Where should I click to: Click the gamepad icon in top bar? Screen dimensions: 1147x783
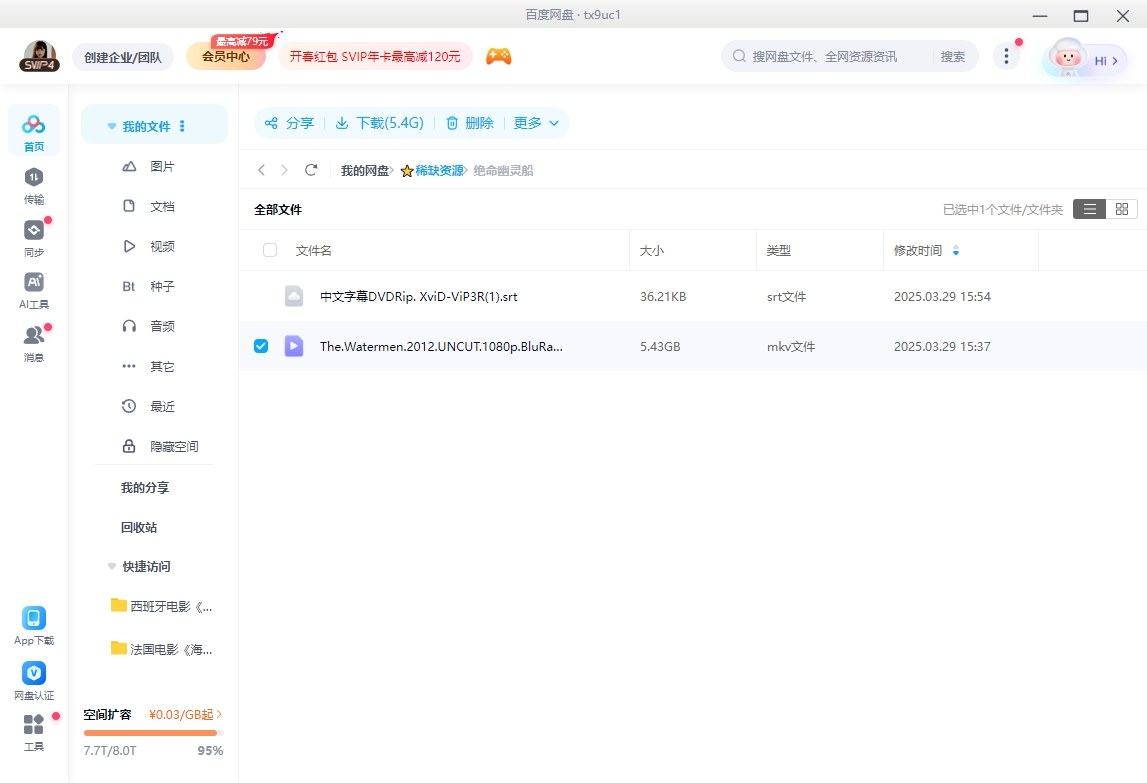[498, 56]
